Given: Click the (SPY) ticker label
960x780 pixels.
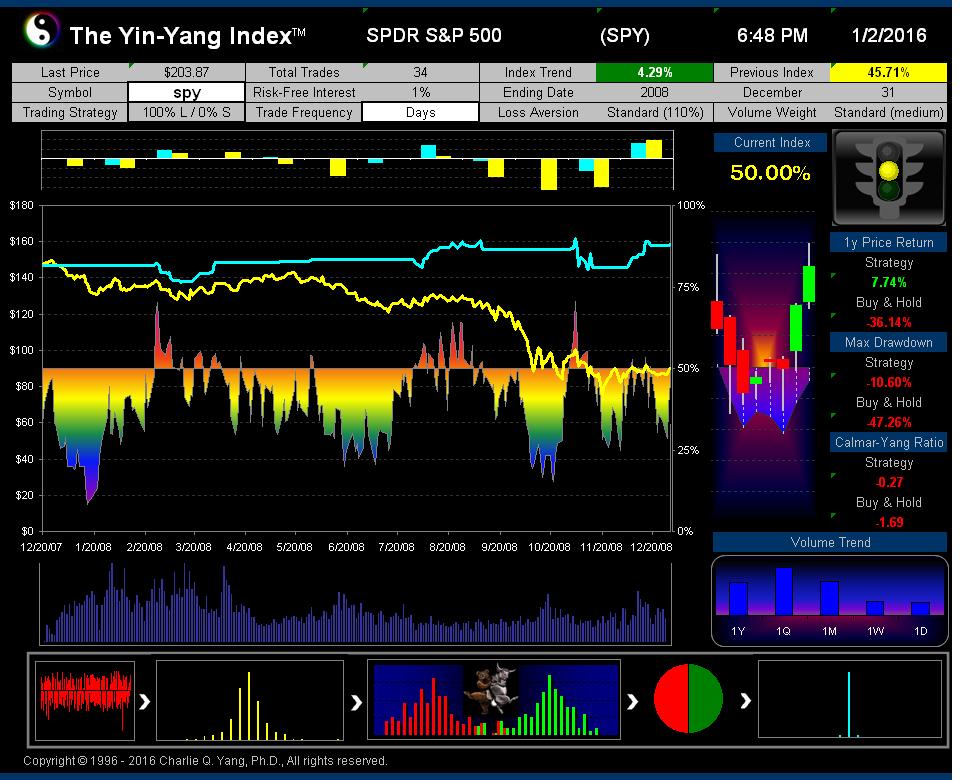Looking at the screenshot, I should 624,36.
